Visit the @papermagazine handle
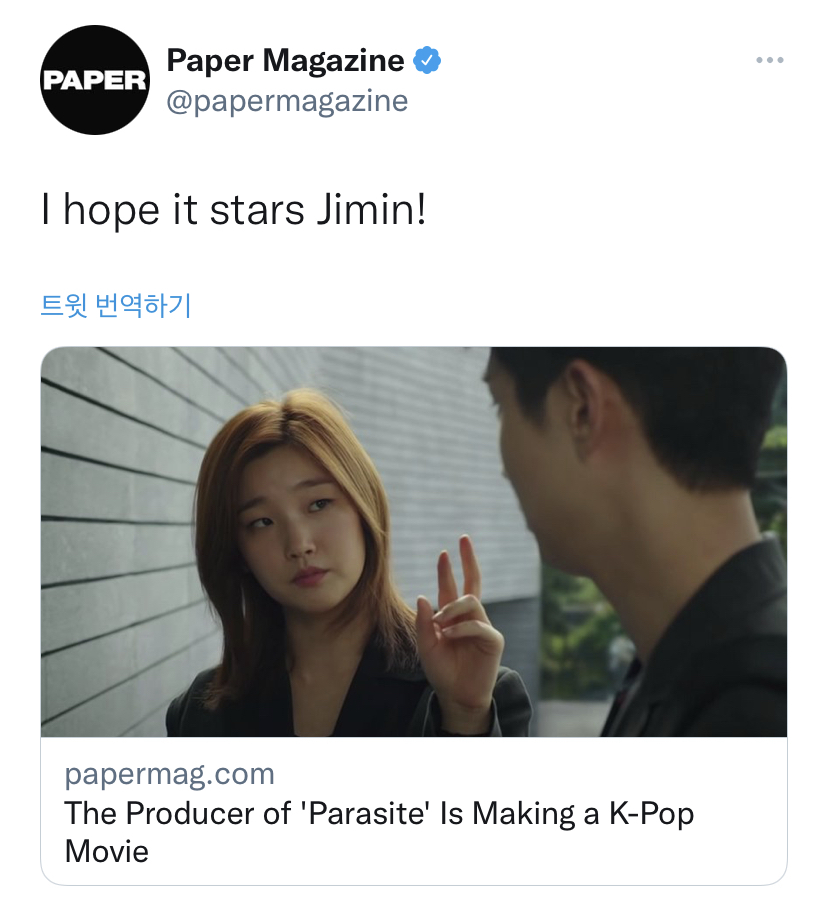The image size is (828, 899). point(287,101)
